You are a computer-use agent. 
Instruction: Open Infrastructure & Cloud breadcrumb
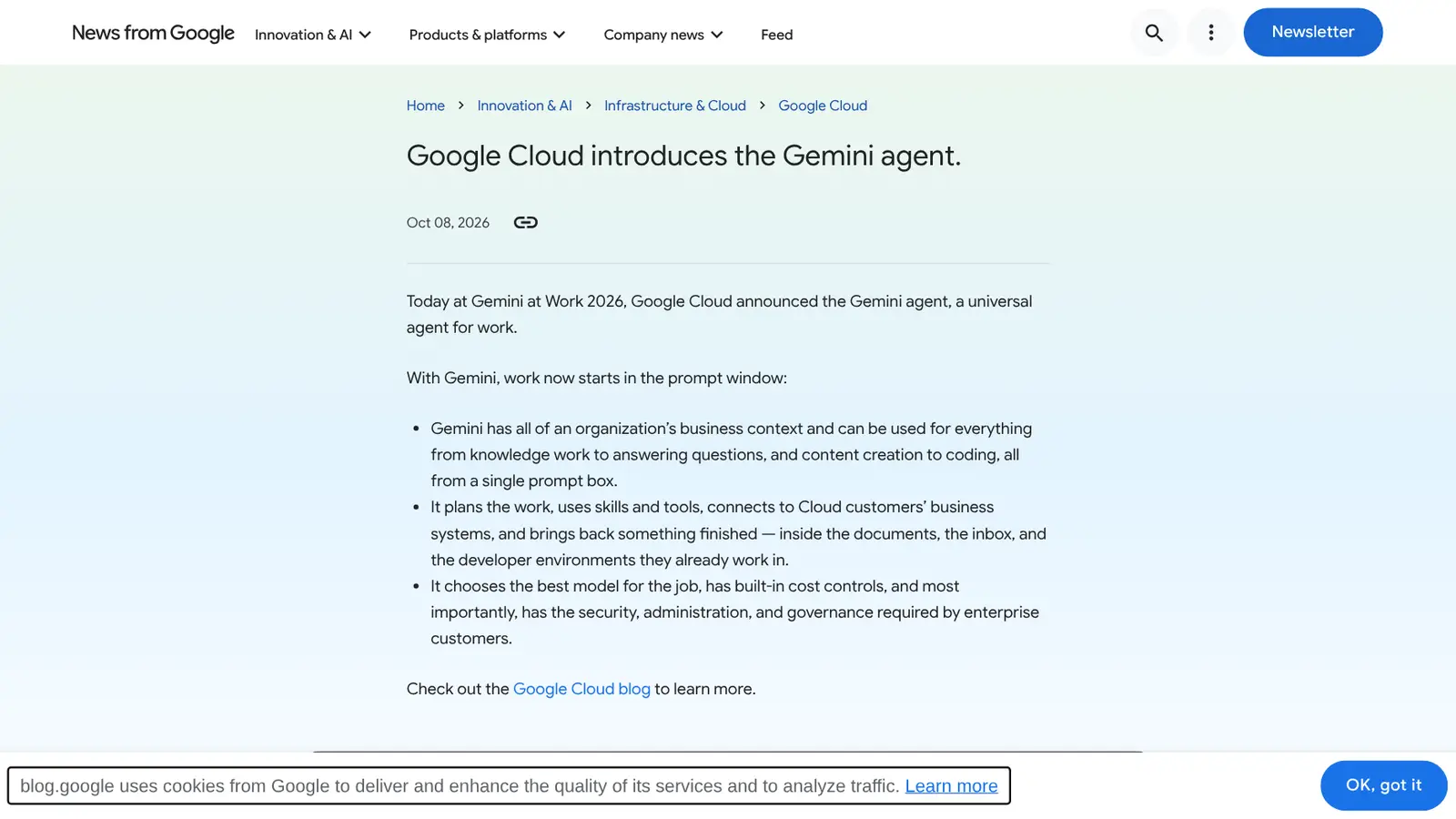[675, 106]
